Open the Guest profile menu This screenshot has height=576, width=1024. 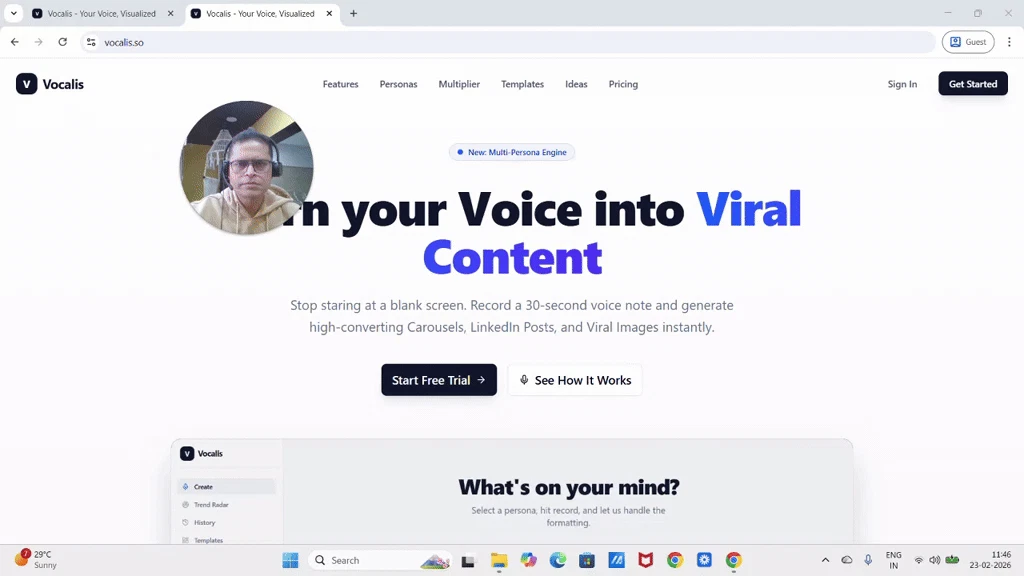pyautogui.click(x=968, y=42)
